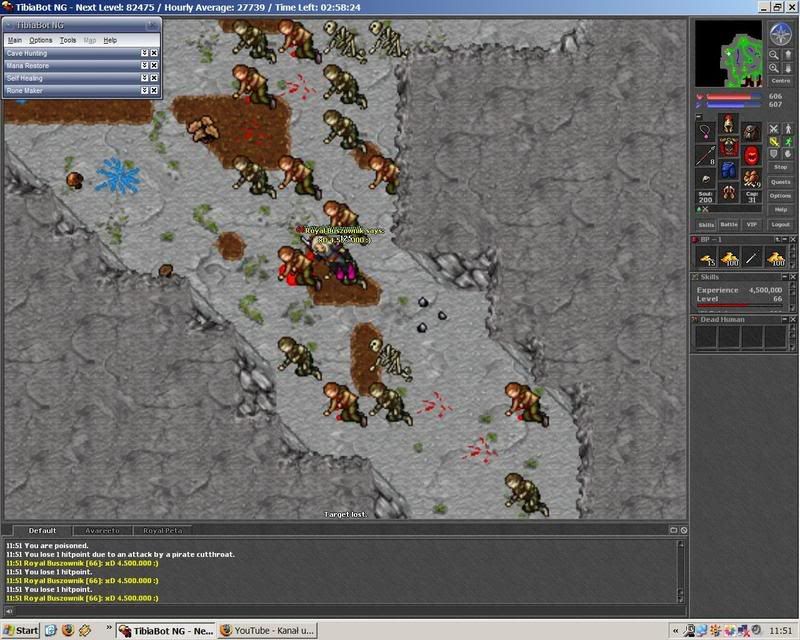Expand the Cave Hunting section

pyautogui.click(x=144, y=53)
